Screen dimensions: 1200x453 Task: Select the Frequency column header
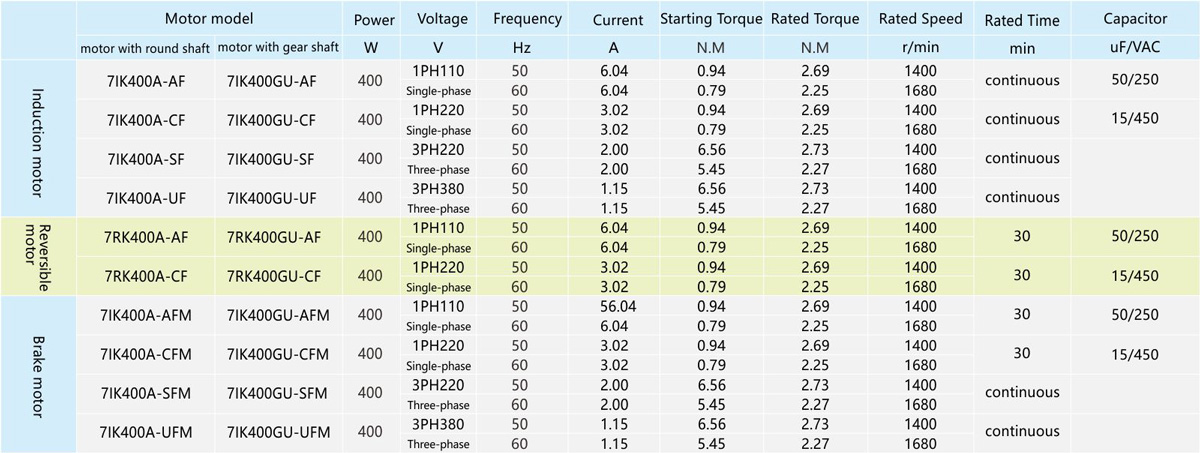527,19
